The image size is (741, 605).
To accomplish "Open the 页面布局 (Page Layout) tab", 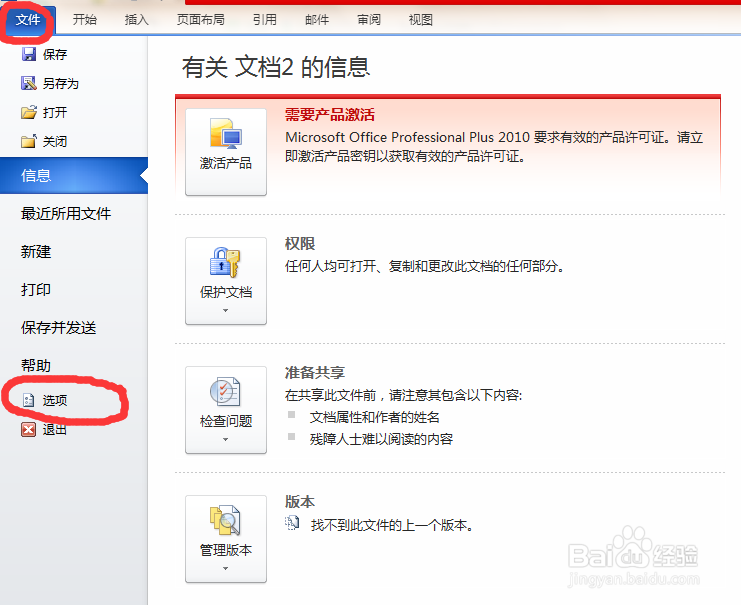I will coord(200,20).
